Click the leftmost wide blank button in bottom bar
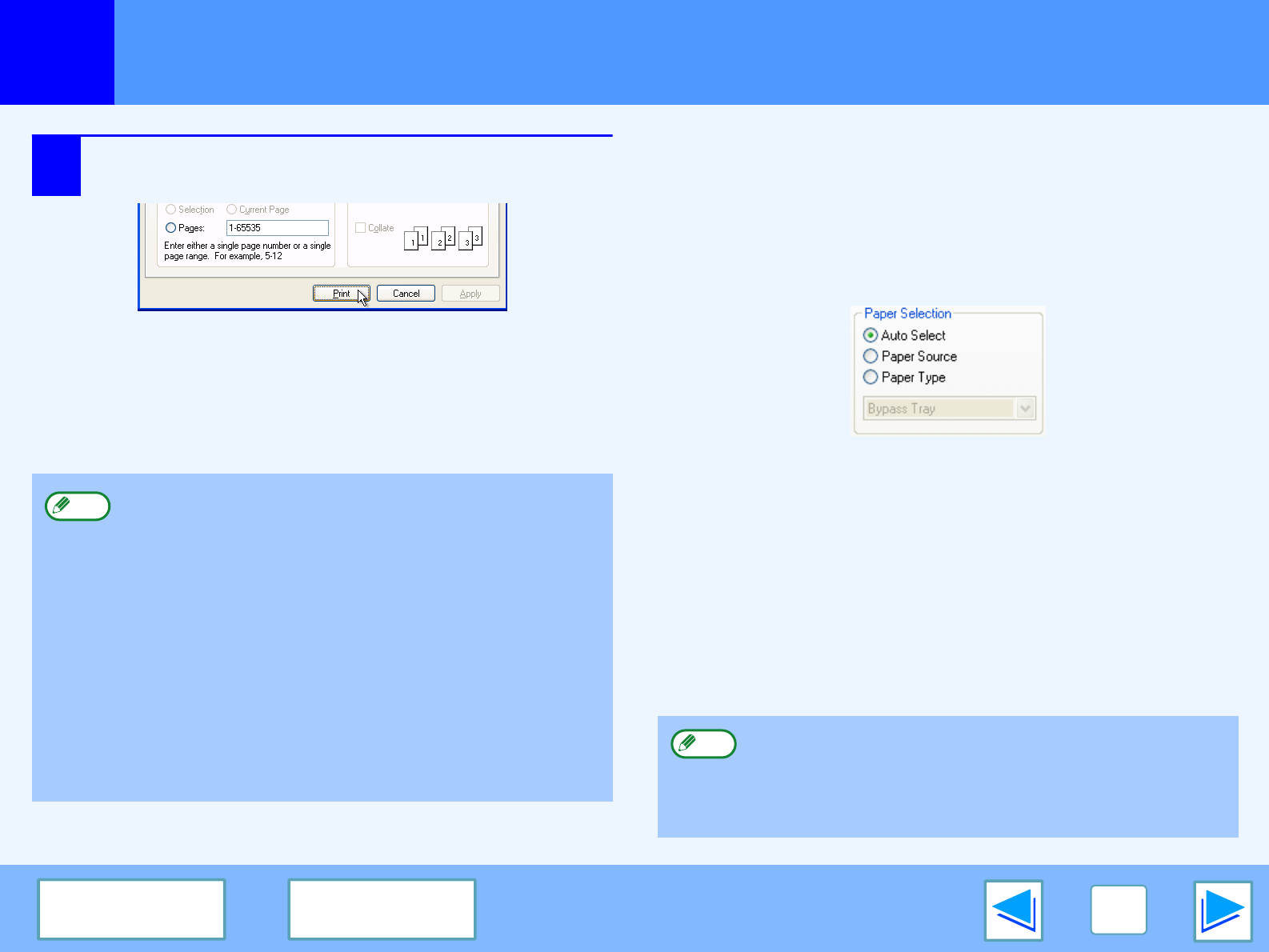 (x=131, y=909)
